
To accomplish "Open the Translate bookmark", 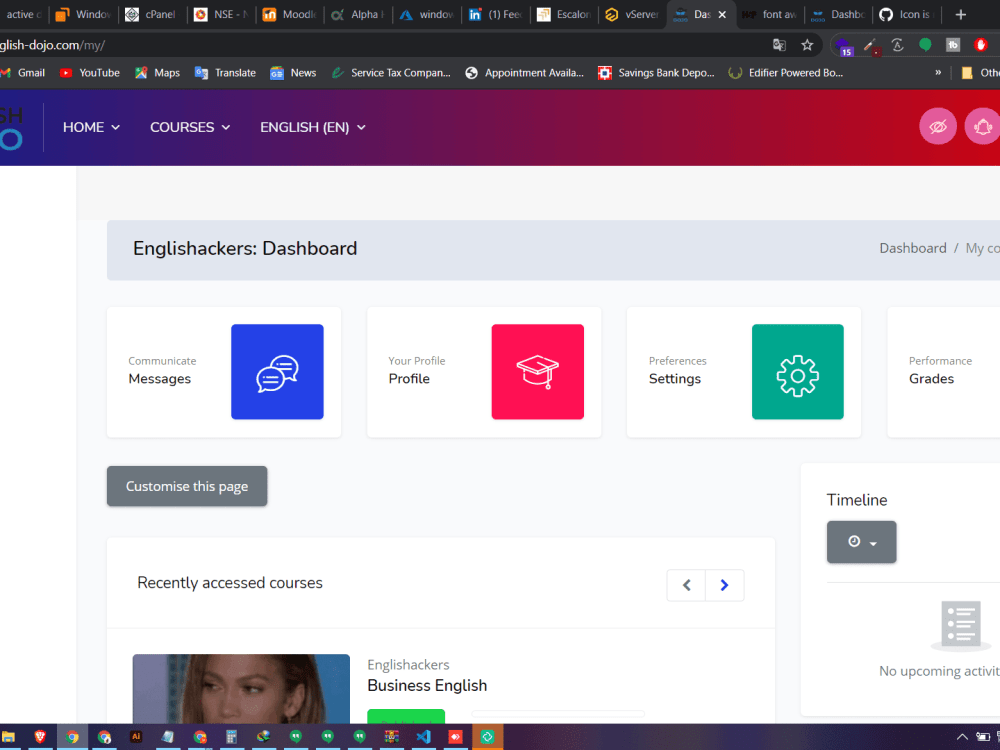I will (x=225, y=73).
